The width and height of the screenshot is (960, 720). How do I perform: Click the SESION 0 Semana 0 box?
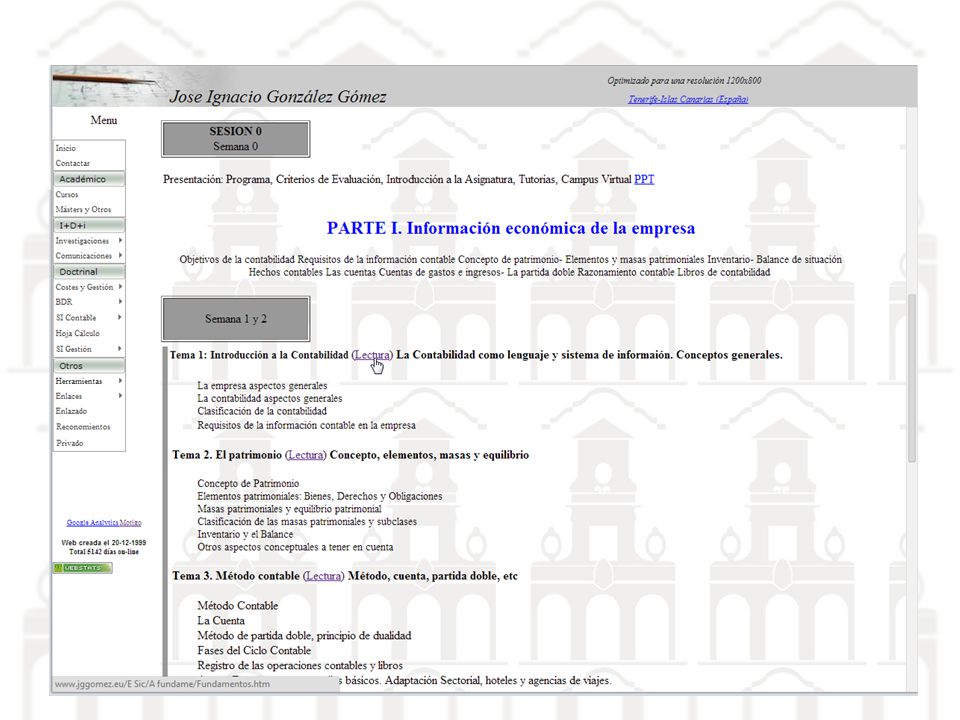(236, 139)
